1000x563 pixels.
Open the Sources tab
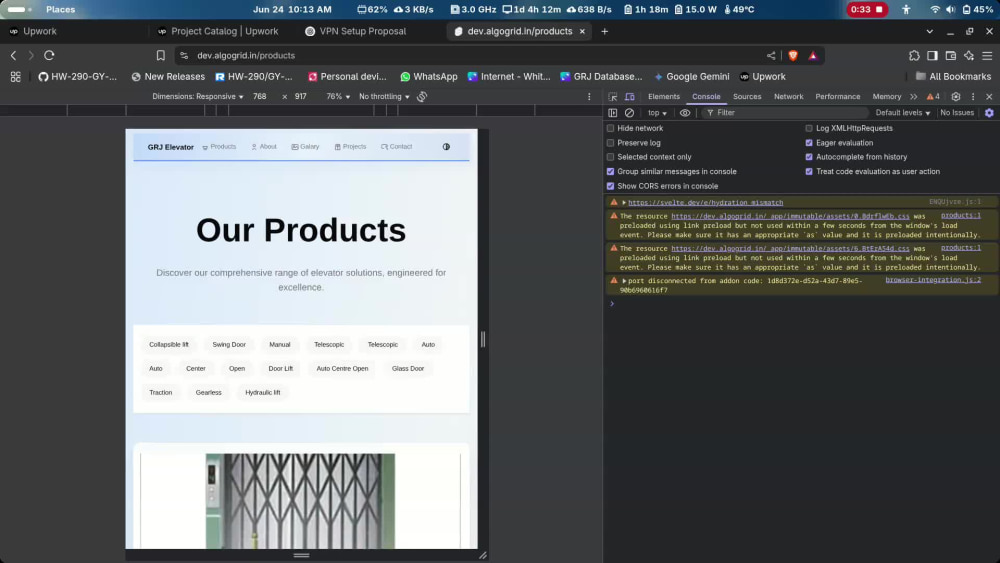[x=747, y=97]
